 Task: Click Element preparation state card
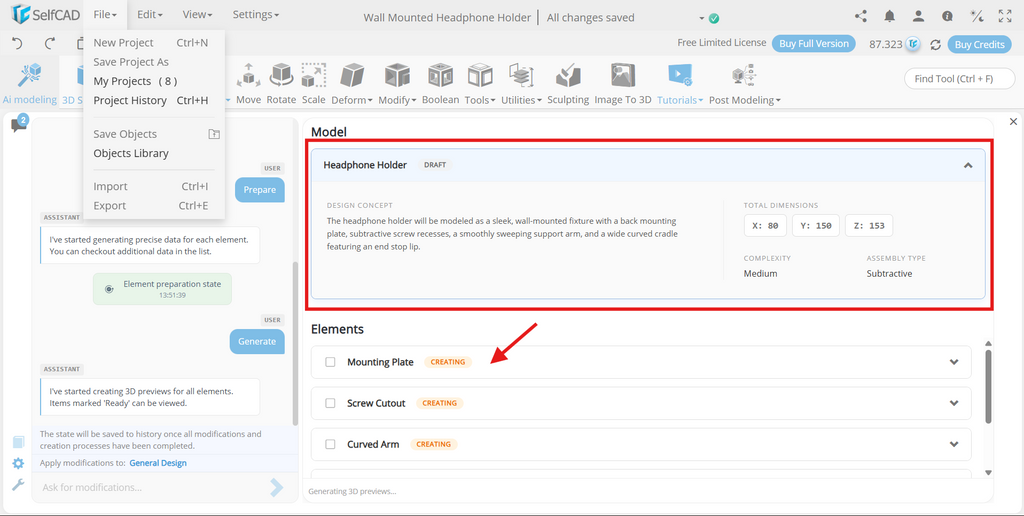click(162, 289)
